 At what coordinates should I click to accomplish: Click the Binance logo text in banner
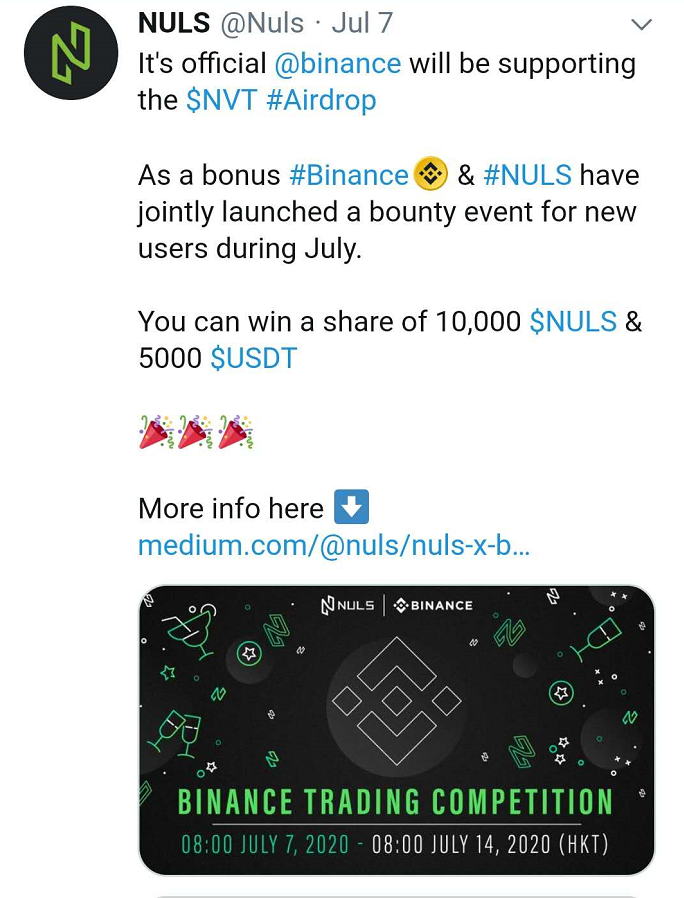(434, 605)
